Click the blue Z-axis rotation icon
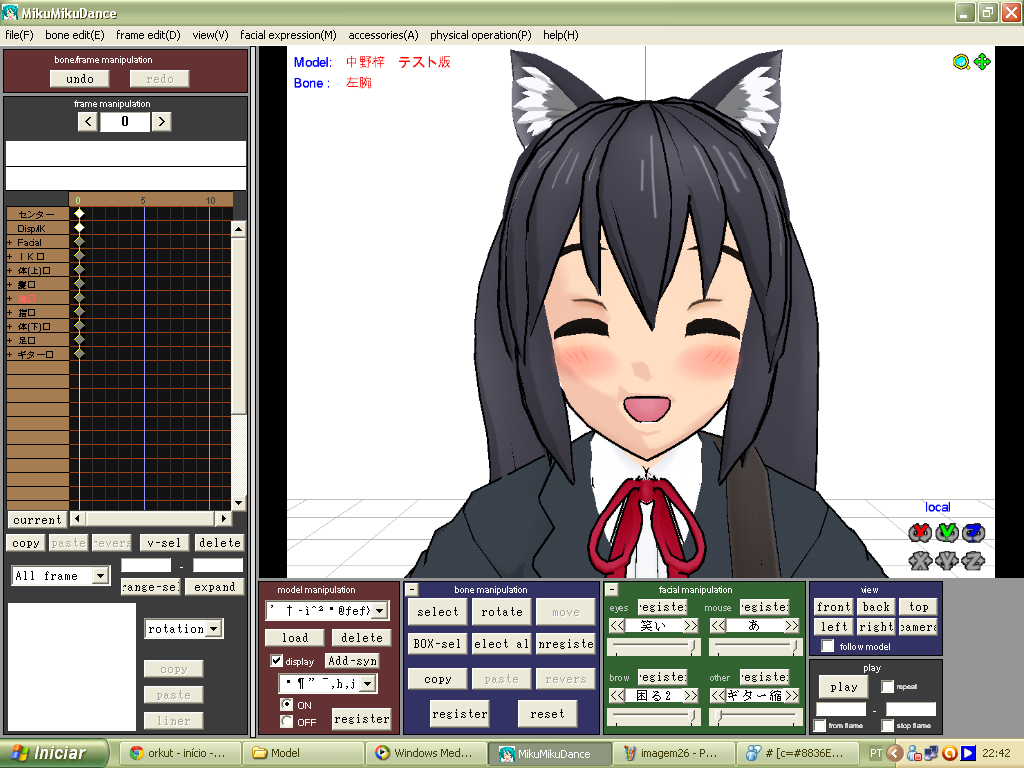The width and height of the screenshot is (1024, 768). pyautogui.click(x=973, y=533)
